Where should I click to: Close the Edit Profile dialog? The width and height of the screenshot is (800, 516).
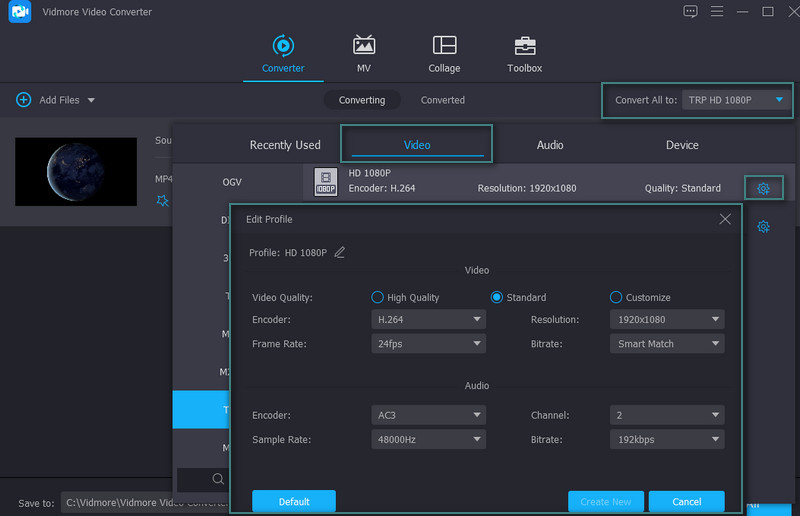[x=724, y=219]
